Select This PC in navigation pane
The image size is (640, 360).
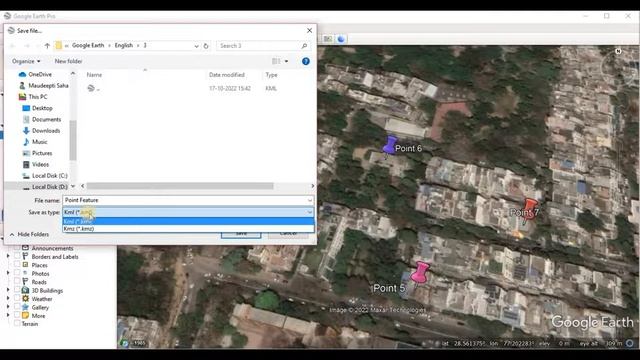point(33,97)
